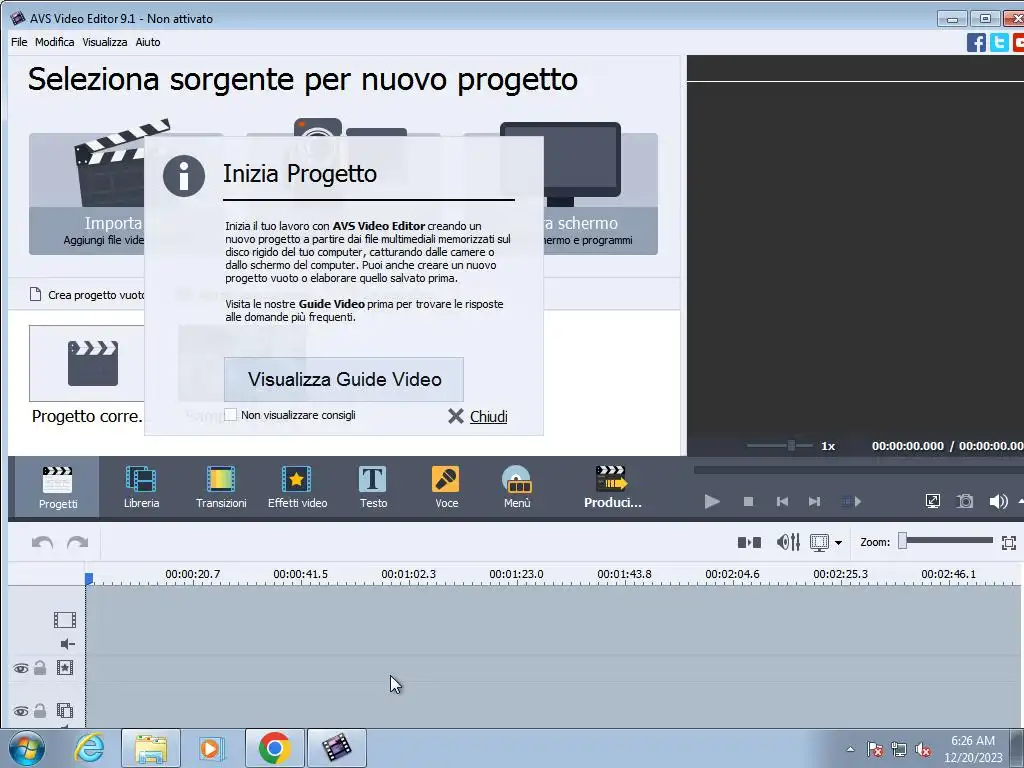Adjust the timeline Zoom slider

947,541
